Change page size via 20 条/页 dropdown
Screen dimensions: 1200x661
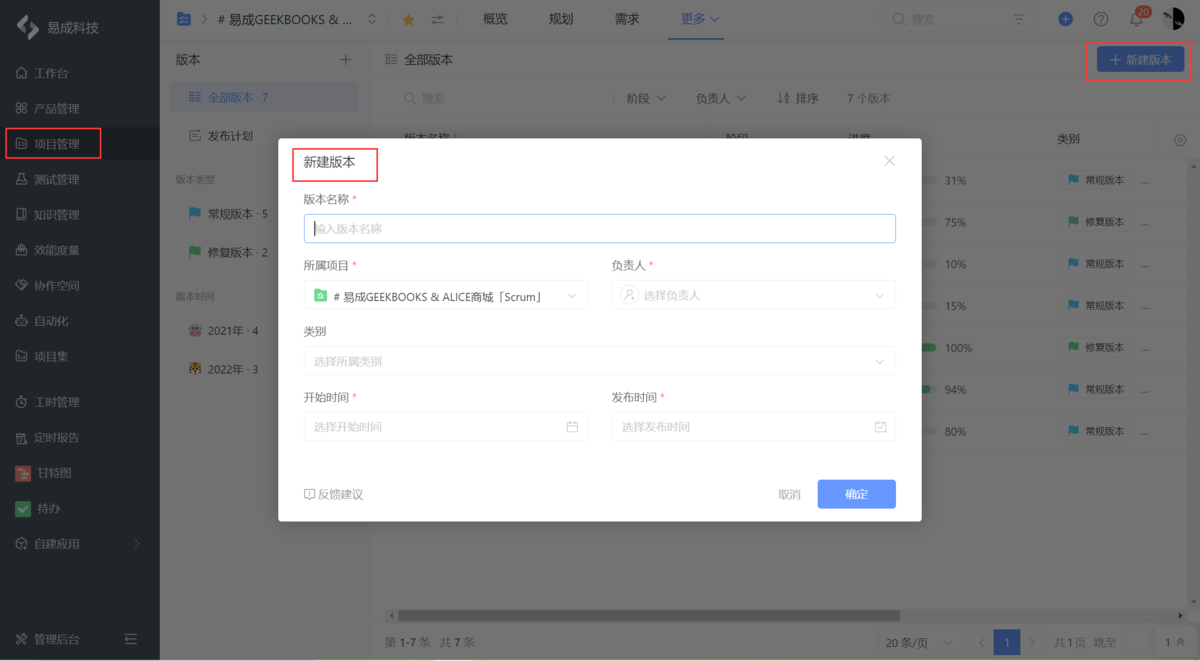tap(917, 642)
